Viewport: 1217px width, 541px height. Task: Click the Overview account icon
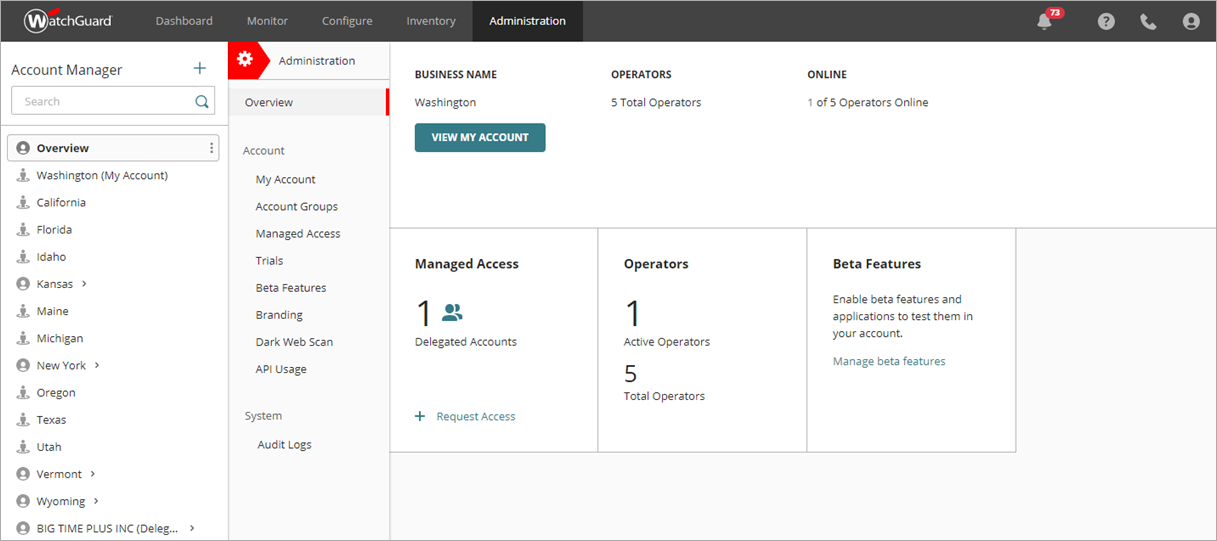23,148
